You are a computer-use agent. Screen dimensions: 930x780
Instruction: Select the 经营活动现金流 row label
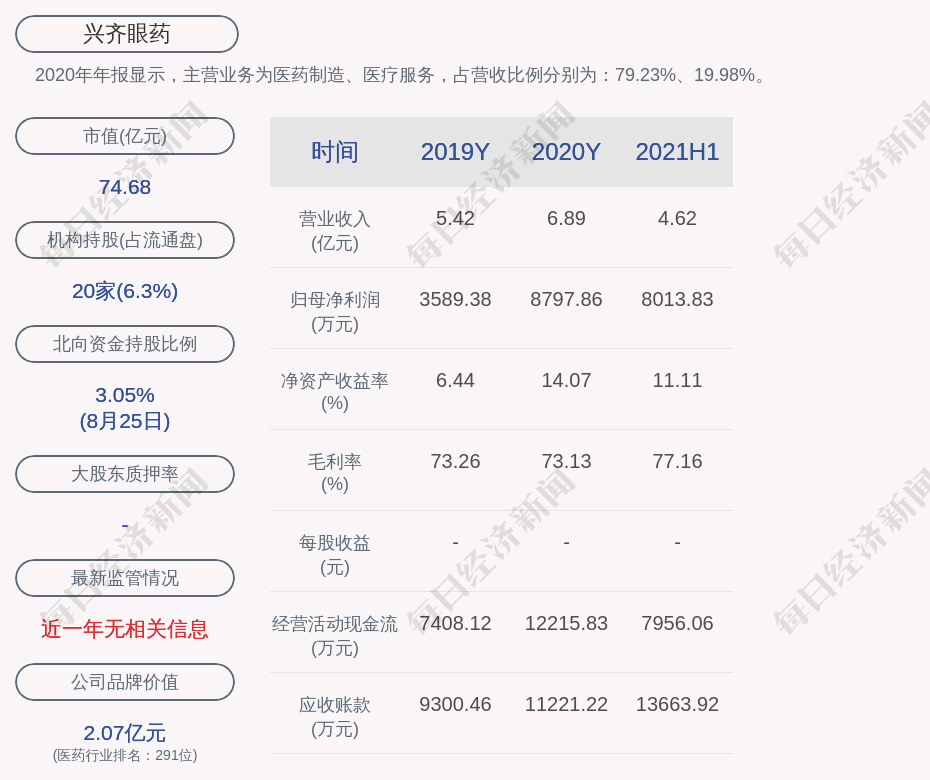coord(334,624)
